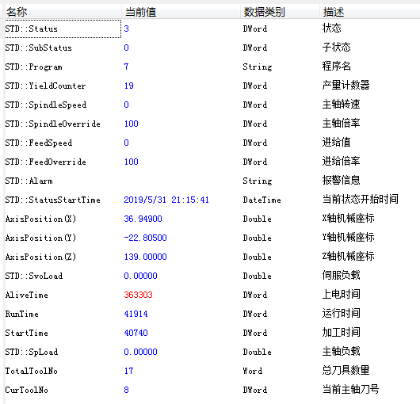The height and width of the screenshot is (404, 420).
Task: Select the RunTime row name
Action: 22,314
